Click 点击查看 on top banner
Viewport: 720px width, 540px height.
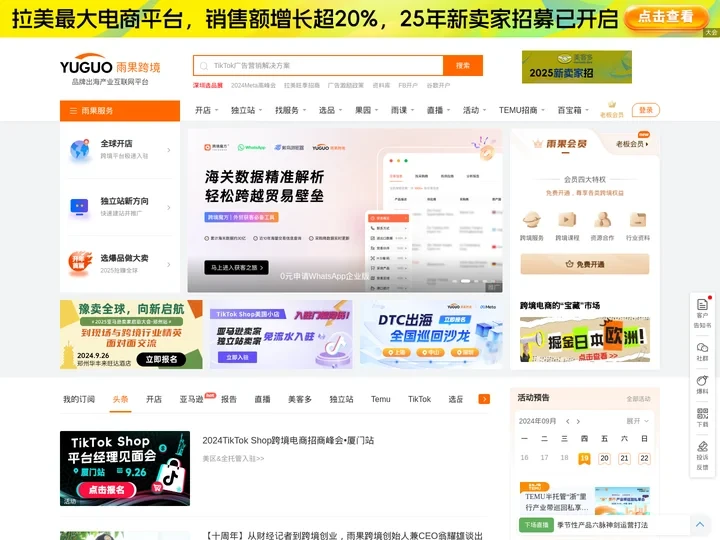tap(665, 17)
